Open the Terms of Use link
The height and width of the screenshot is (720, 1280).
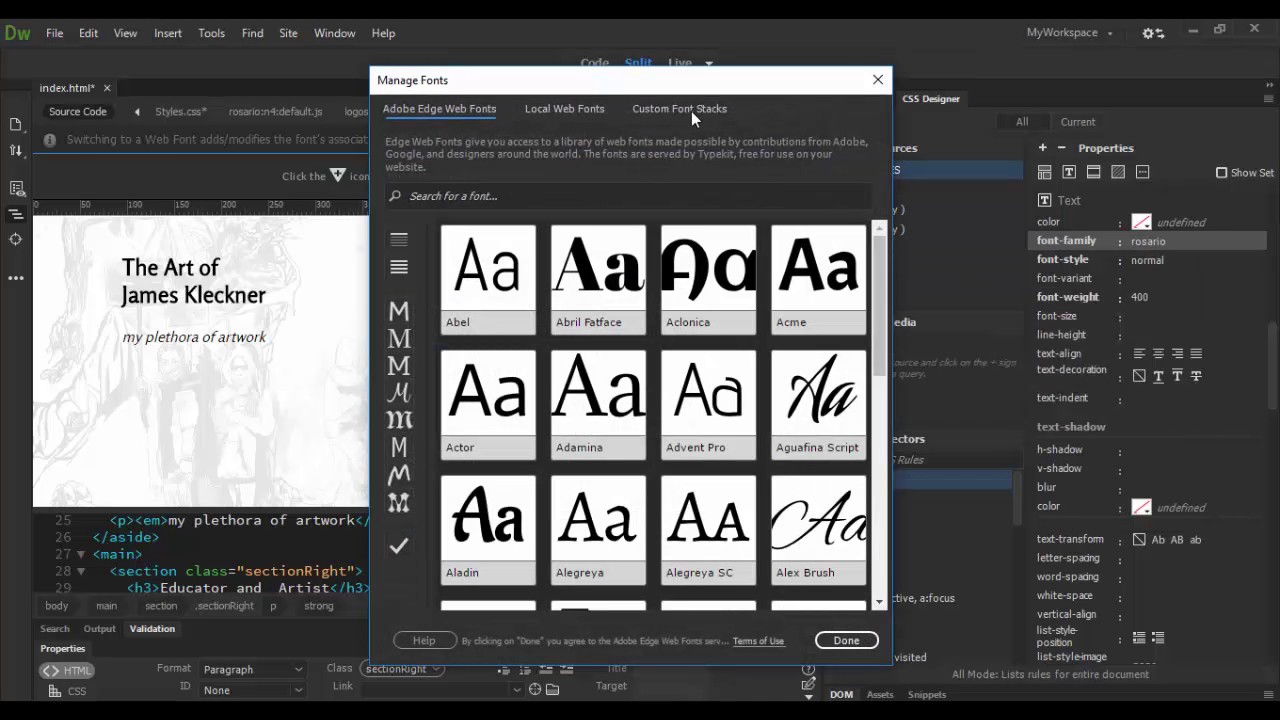coord(758,641)
